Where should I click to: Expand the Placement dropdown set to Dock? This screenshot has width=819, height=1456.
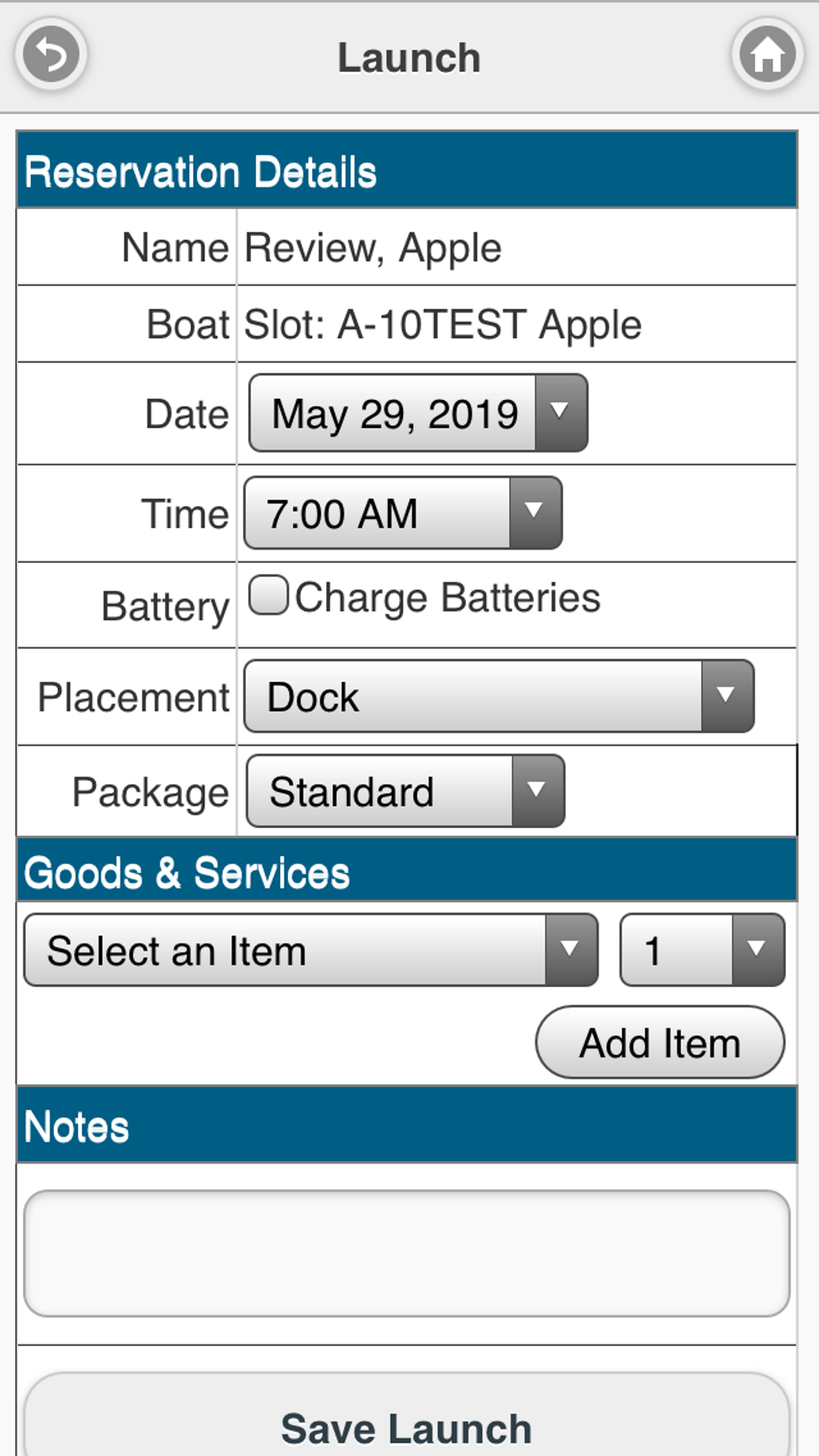tap(473, 696)
